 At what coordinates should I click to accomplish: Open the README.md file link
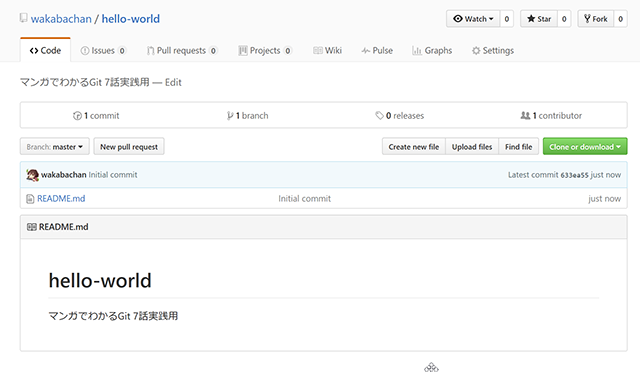coord(61,198)
